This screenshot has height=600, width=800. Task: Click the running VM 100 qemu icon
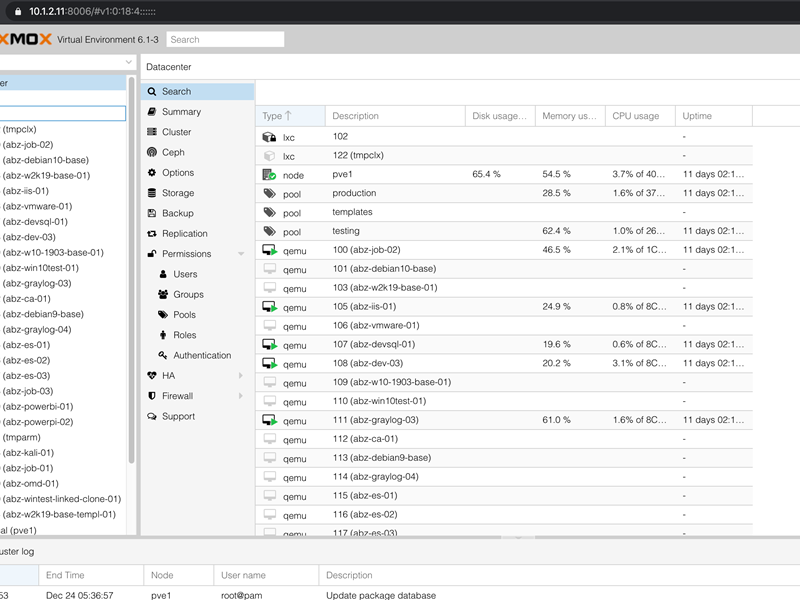(x=269, y=250)
